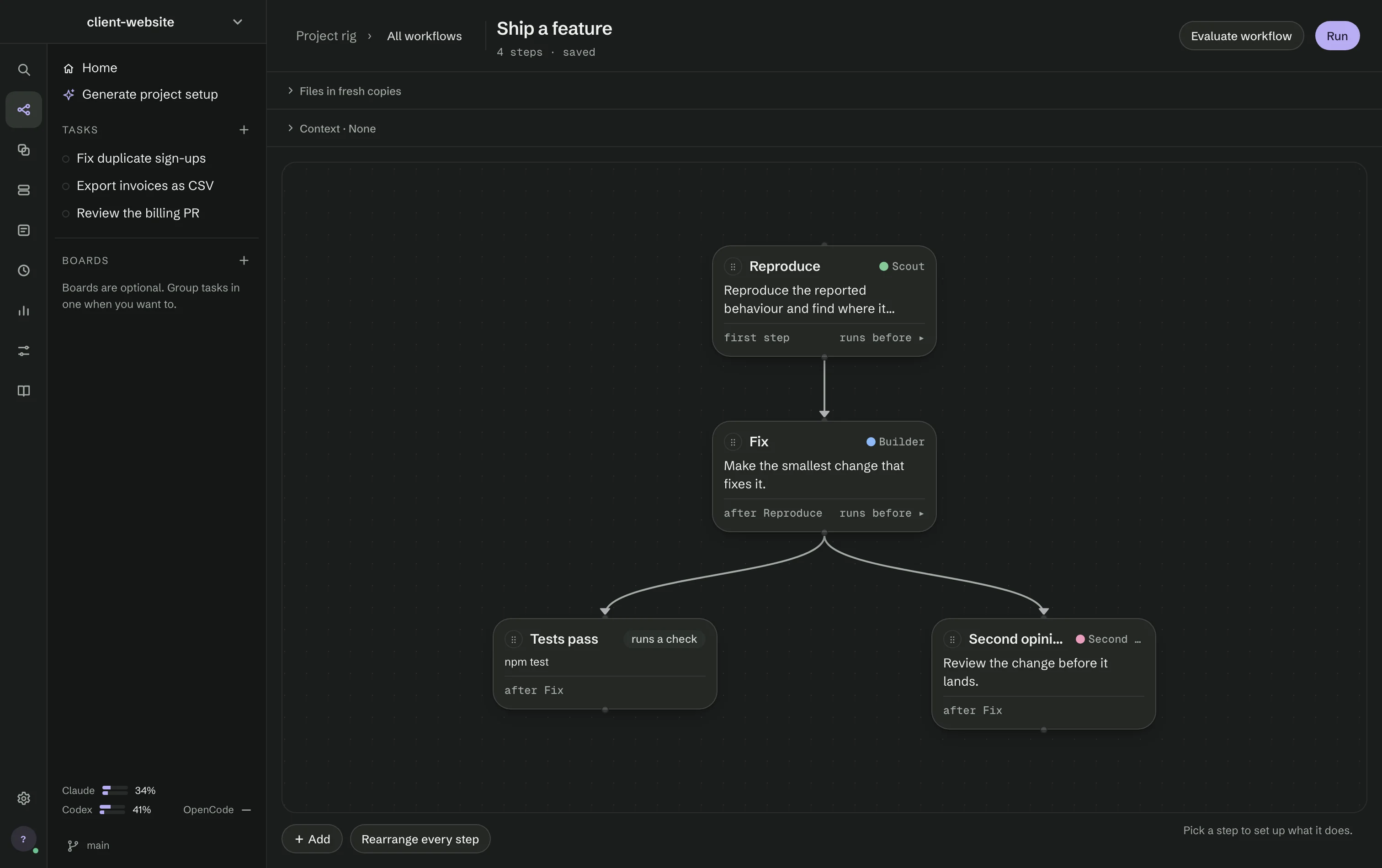This screenshot has height=868, width=1382.
Task: Click the Claude usage bar
Action: (x=115, y=790)
